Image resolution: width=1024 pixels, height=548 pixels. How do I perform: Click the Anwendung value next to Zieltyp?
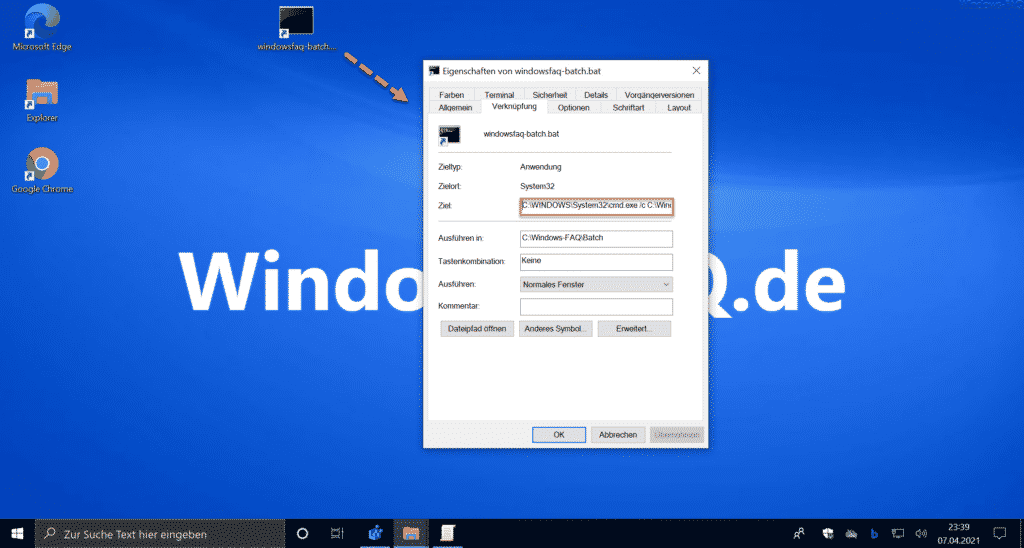(540, 167)
